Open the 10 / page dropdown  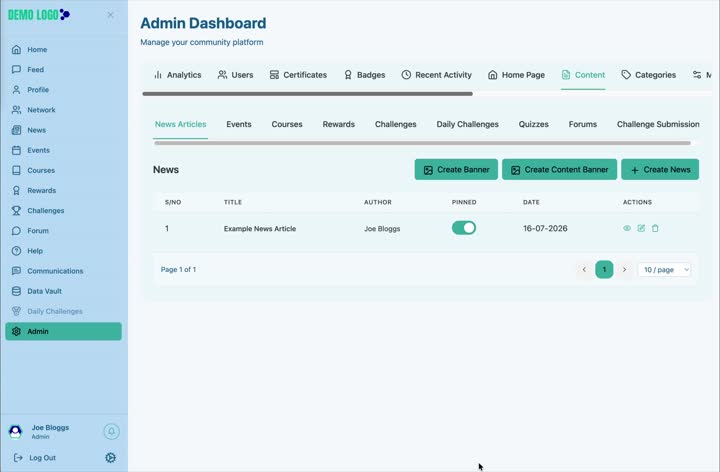pyautogui.click(x=664, y=270)
